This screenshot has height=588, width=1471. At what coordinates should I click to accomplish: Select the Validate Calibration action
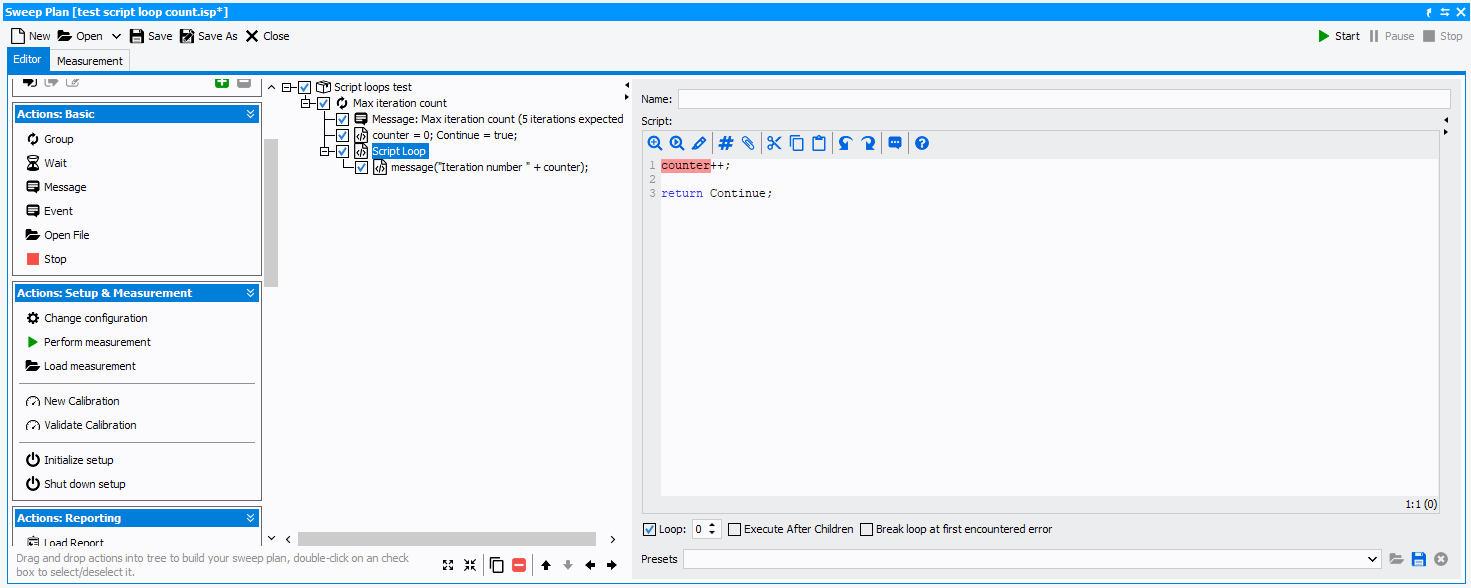pos(81,425)
